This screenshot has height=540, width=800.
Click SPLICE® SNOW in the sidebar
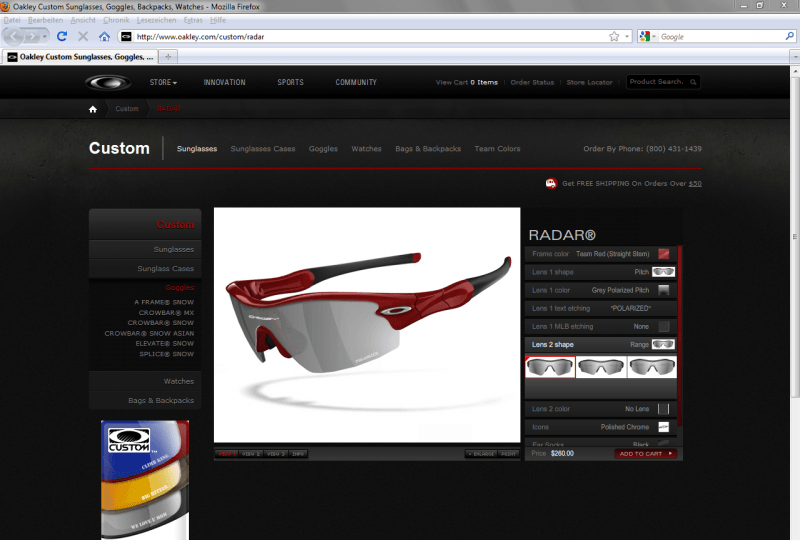(166, 354)
